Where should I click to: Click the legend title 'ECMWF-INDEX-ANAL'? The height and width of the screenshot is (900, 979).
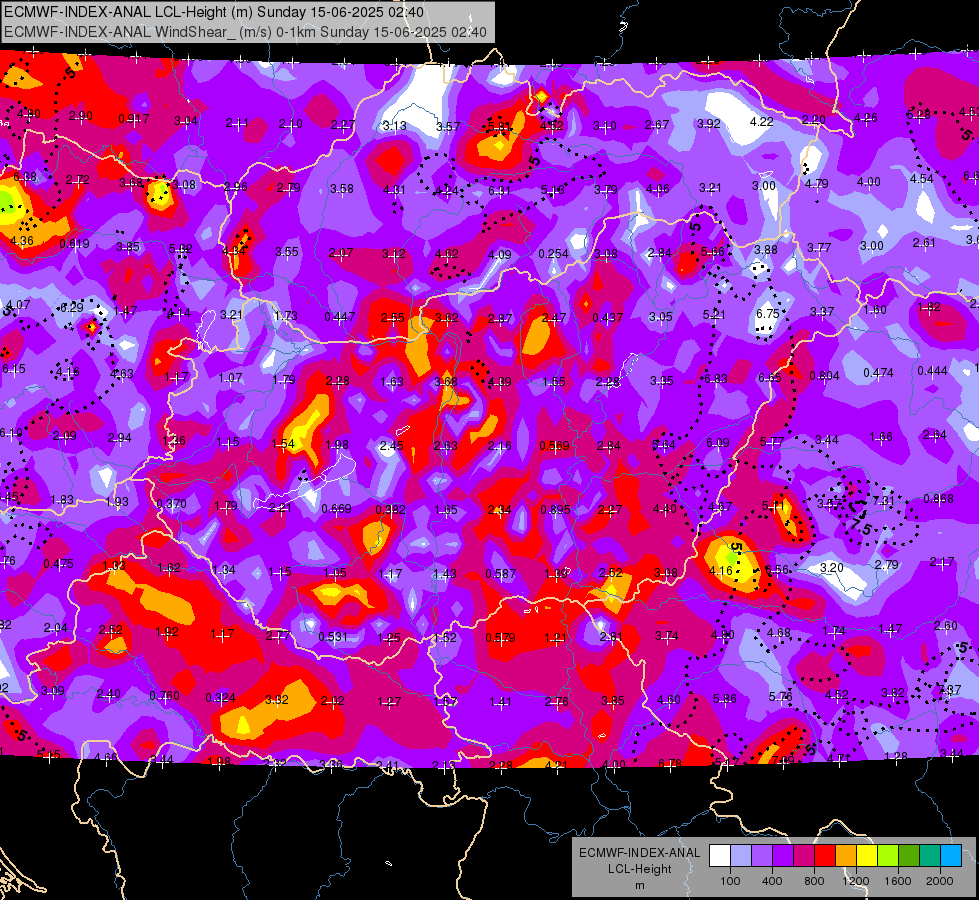639,853
